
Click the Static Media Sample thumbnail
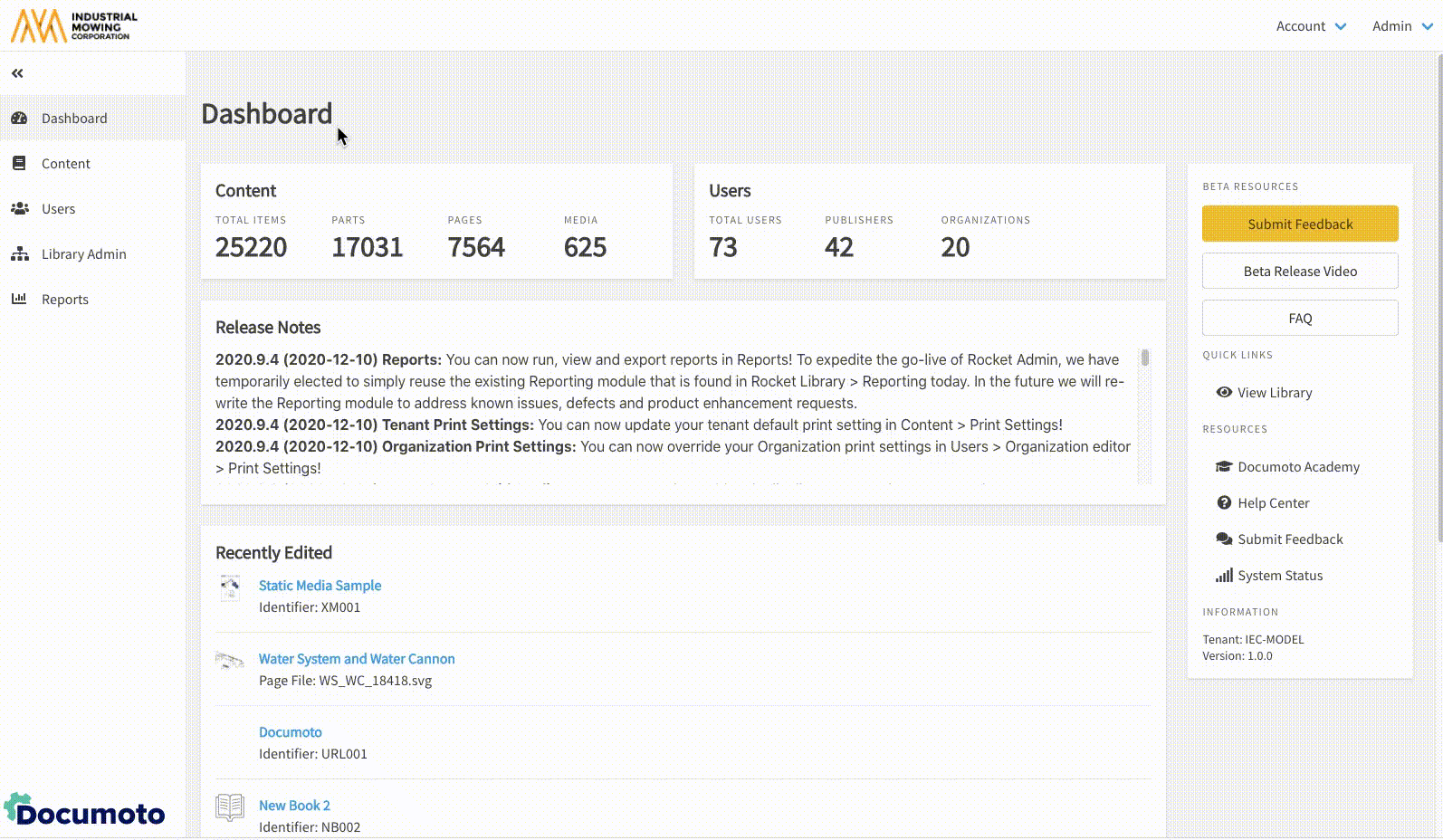click(x=230, y=588)
